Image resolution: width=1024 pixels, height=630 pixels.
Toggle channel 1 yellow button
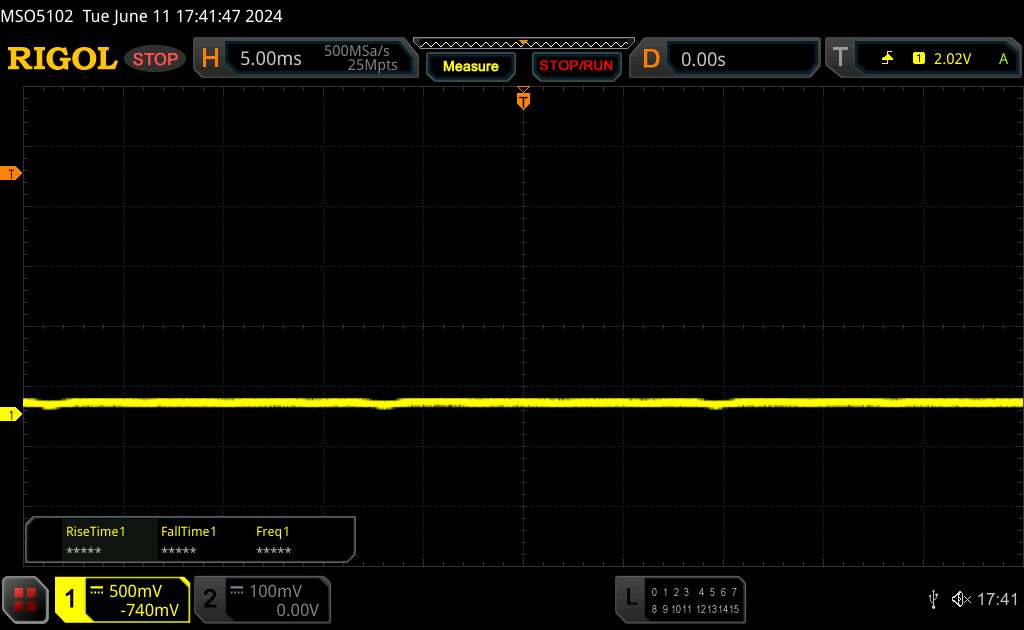[70, 599]
